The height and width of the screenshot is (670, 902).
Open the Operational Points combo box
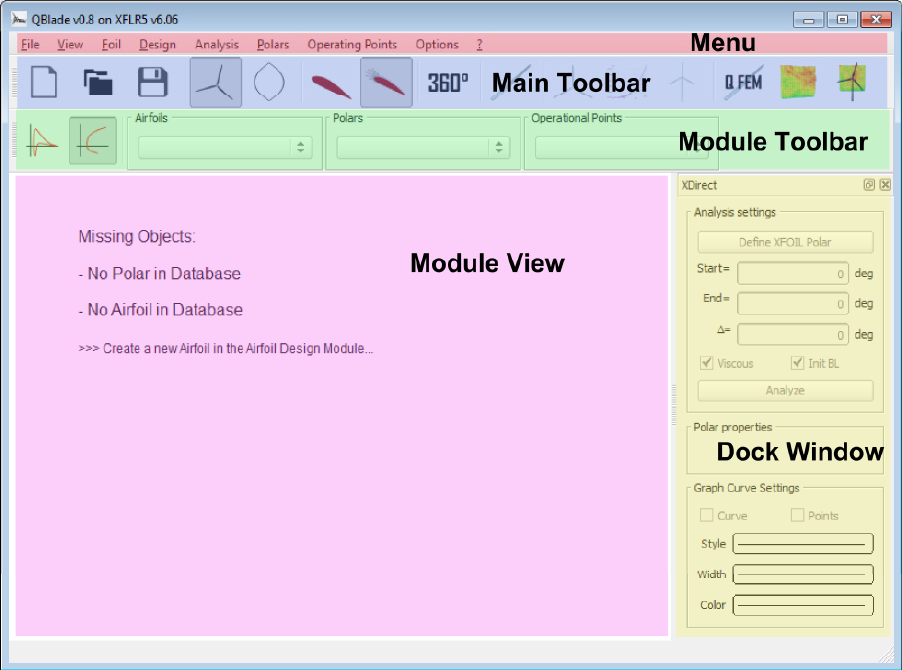pyautogui.click(x=621, y=147)
